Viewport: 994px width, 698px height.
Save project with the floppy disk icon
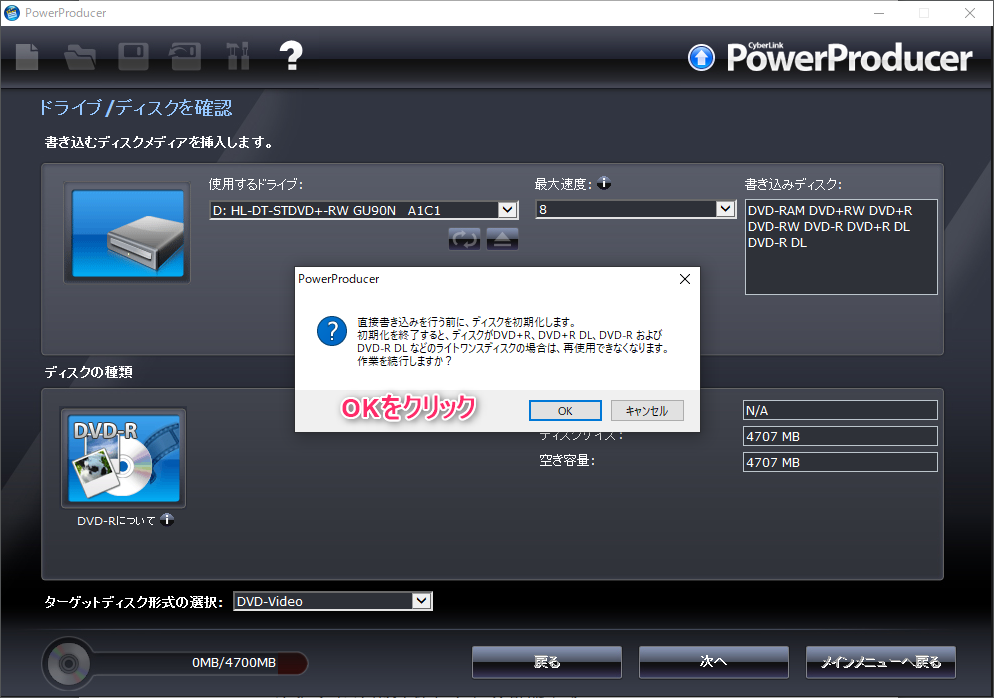133,56
